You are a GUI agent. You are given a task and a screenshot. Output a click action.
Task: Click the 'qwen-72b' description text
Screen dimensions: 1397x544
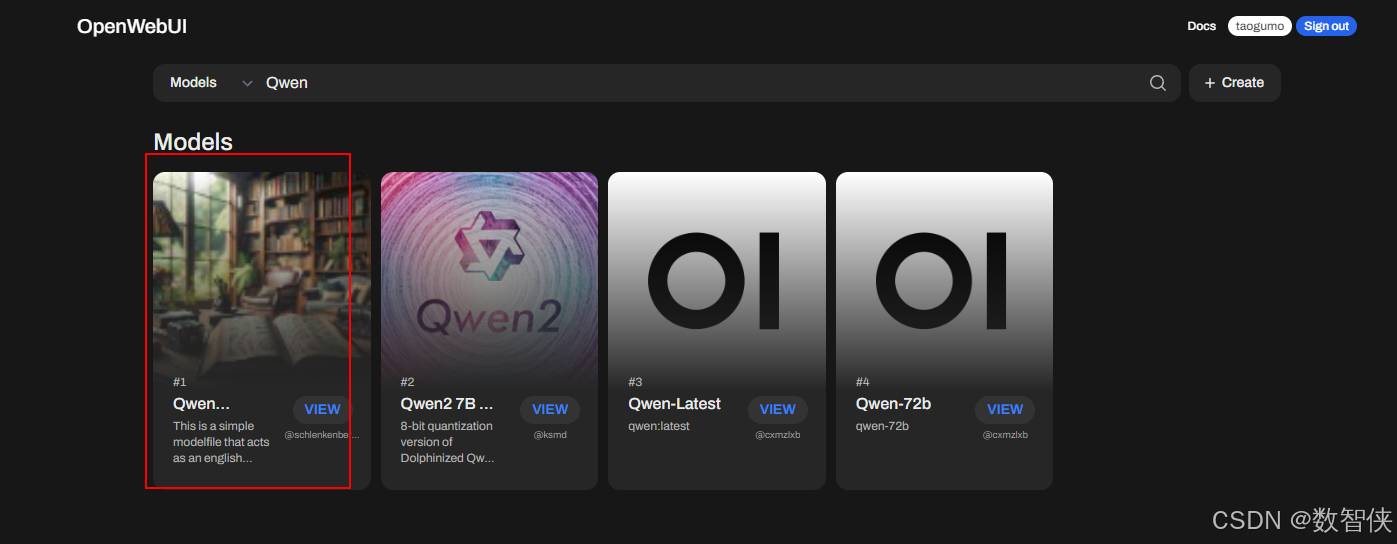click(x=880, y=426)
